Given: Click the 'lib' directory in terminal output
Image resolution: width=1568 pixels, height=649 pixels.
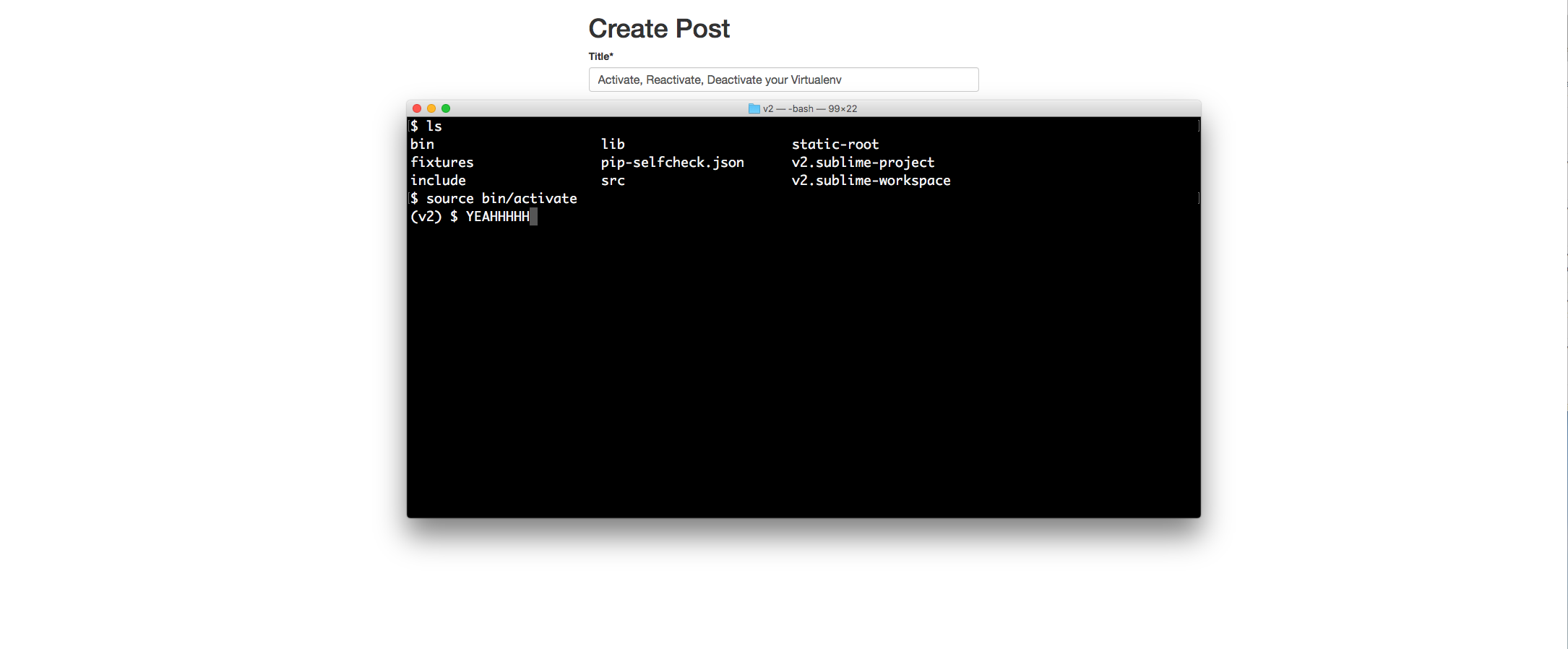Looking at the screenshot, I should 613,145.
